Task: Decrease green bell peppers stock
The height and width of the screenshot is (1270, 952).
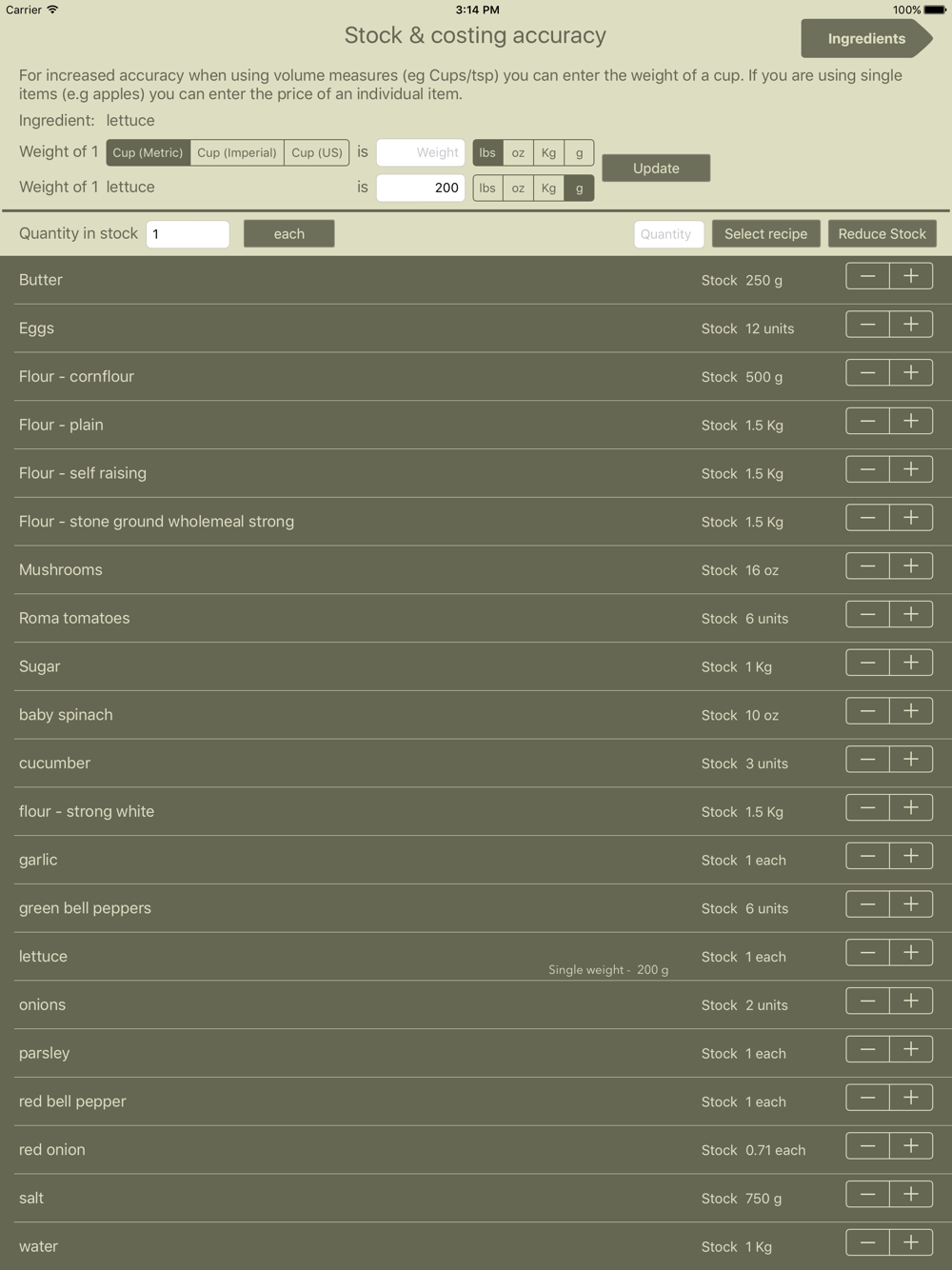Action: (x=867, y=904)
